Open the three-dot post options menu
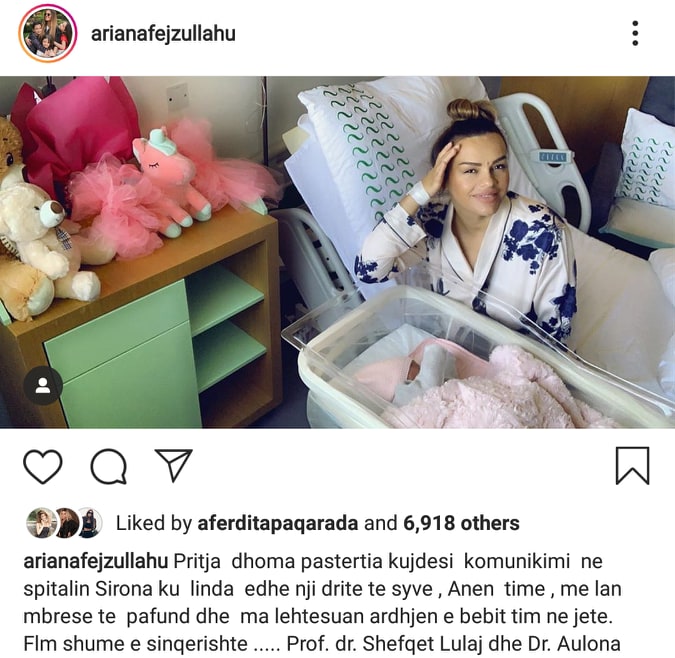 (x=635, y=33)
